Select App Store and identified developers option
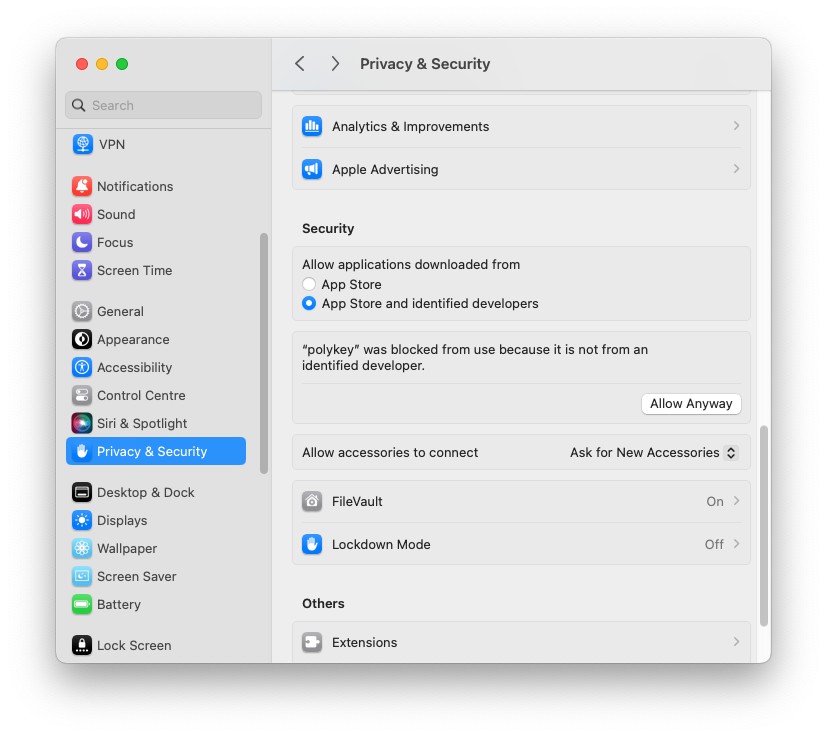This screenshot has height=737, width=827. (309, 304)
